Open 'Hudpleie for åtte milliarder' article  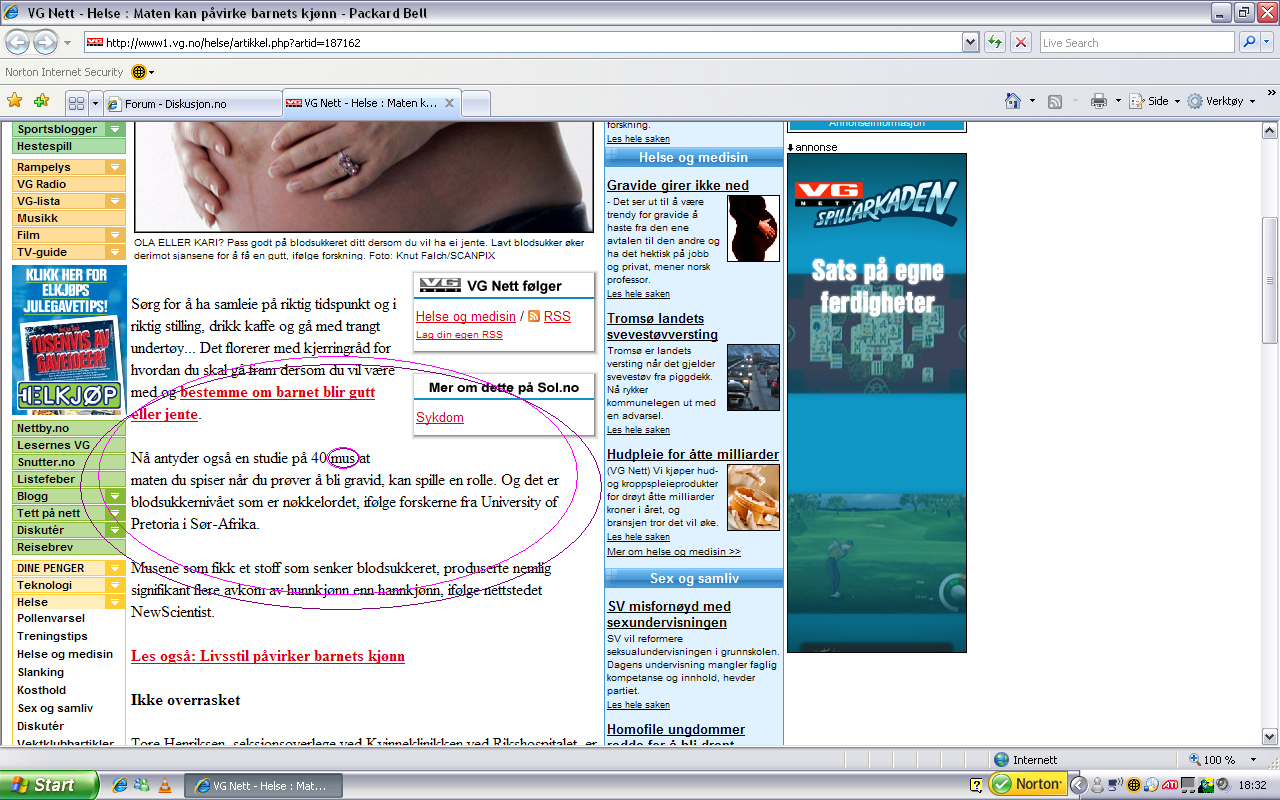point(693,454)
